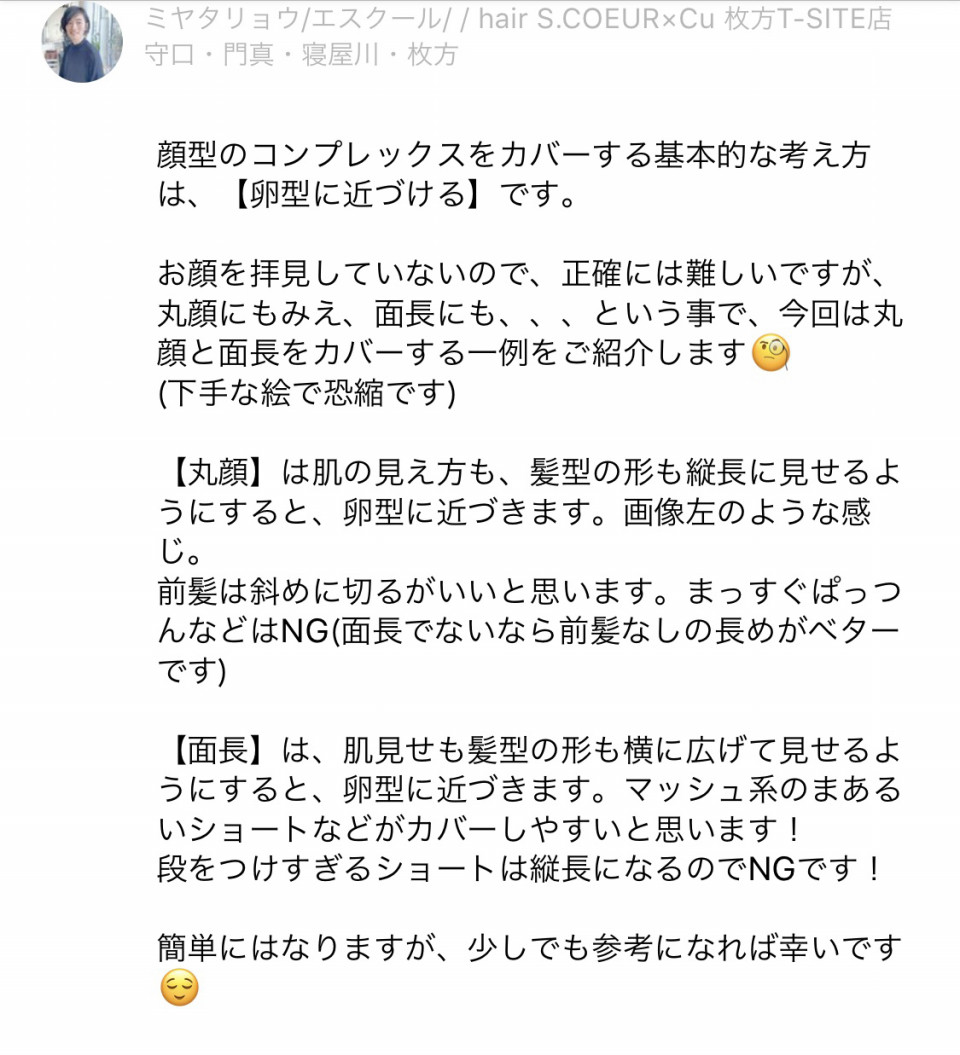Click the 【丸顔】 heading text
Screen dimensions: 960x1055
(x=218, y=472)
